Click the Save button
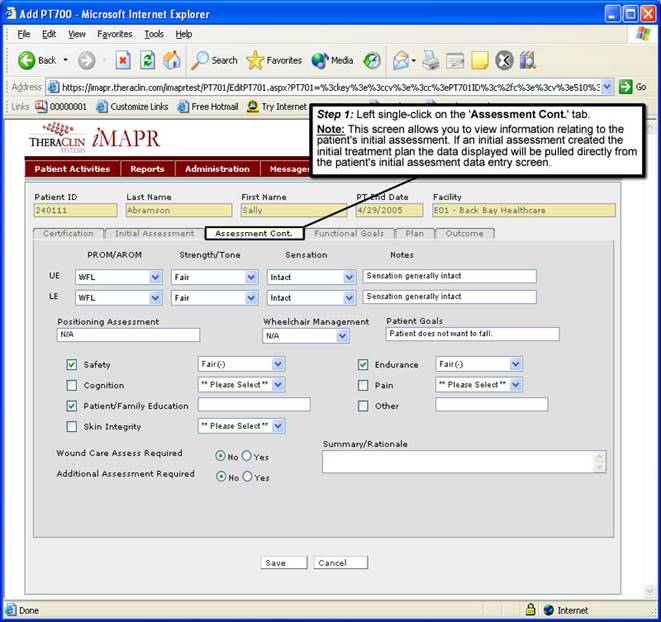661x622 pixels. coord(275,563)
